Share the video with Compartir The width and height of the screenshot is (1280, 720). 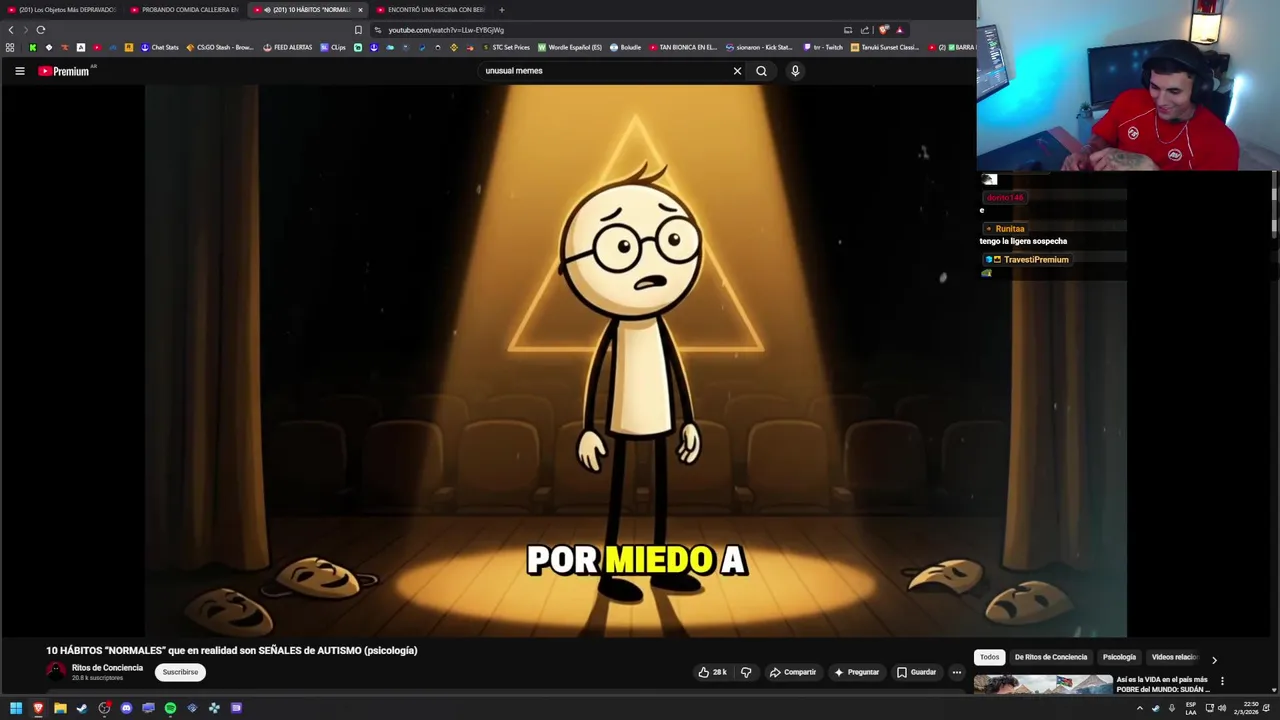pyautogui.click(x=793, y=672)
